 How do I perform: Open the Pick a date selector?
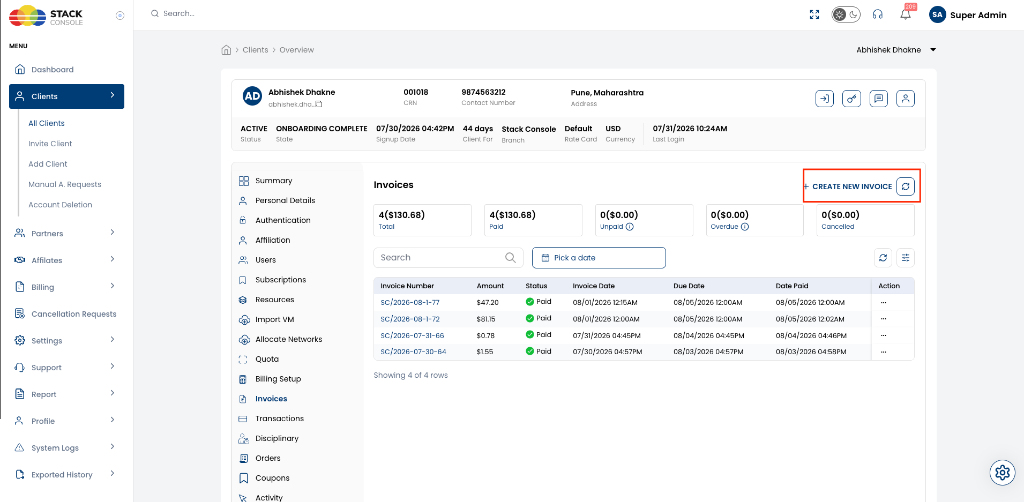click(x=599, y=258)
